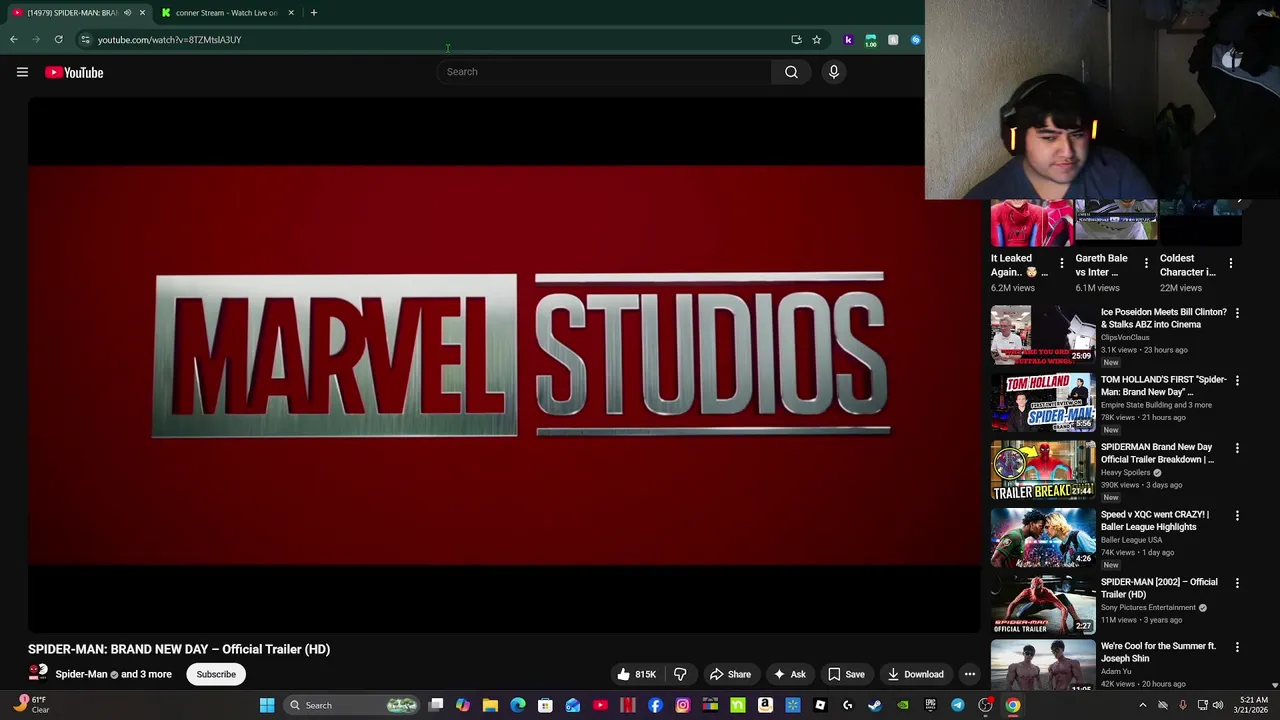
Task: Open the Windows Start menu
Action: [x=267, y=705]
